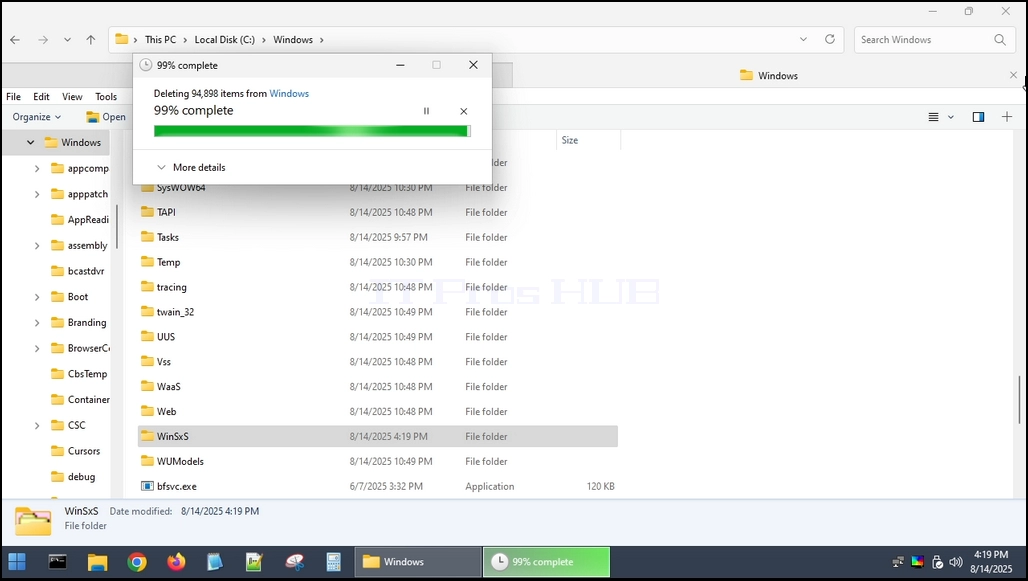Screen dimensions: 1028x581
Task: Select This PC in address breadcrumb
Action: point(161,40)
